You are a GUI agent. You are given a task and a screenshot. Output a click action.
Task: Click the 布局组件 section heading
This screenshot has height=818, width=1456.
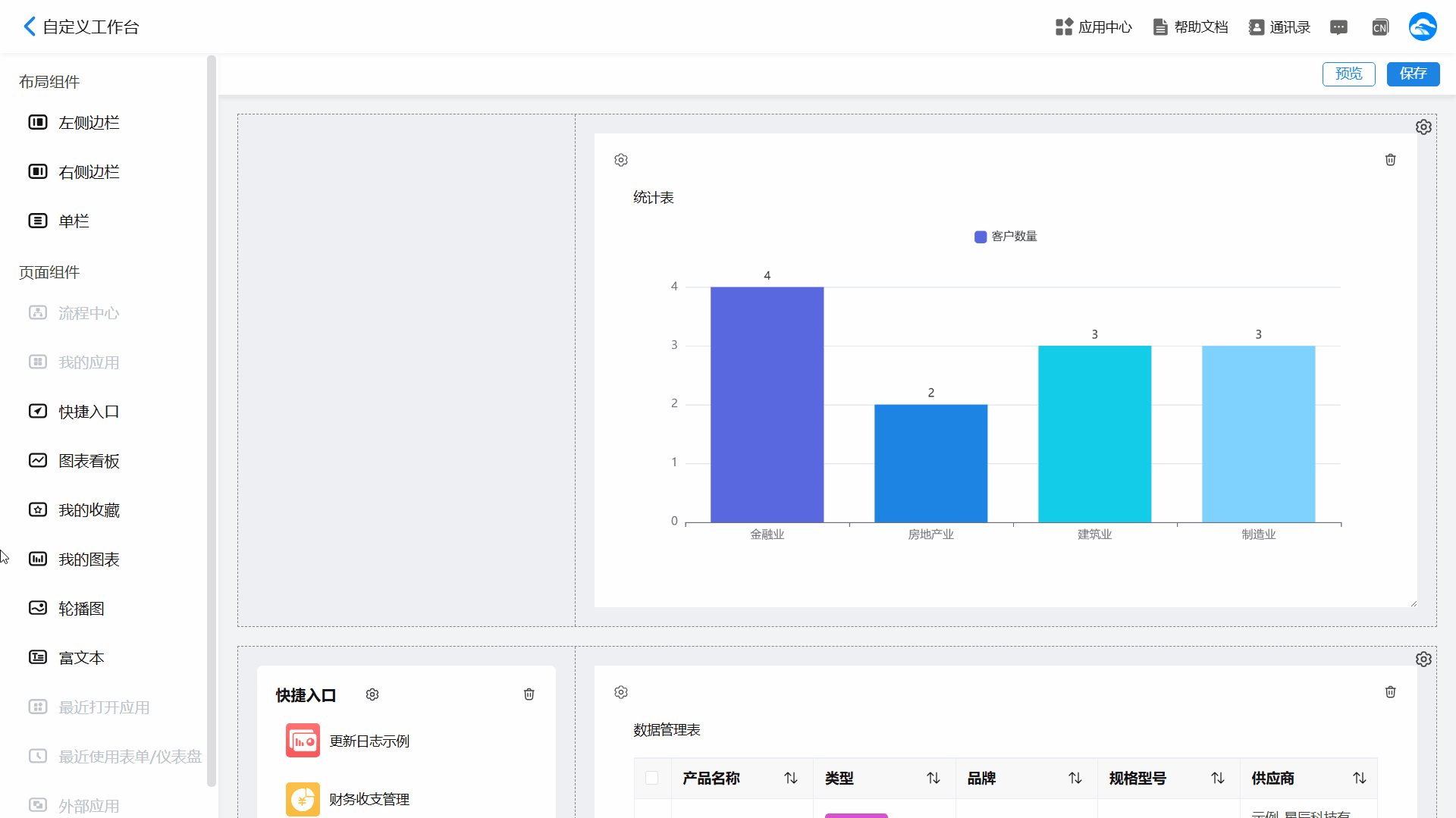click(49, 82)
